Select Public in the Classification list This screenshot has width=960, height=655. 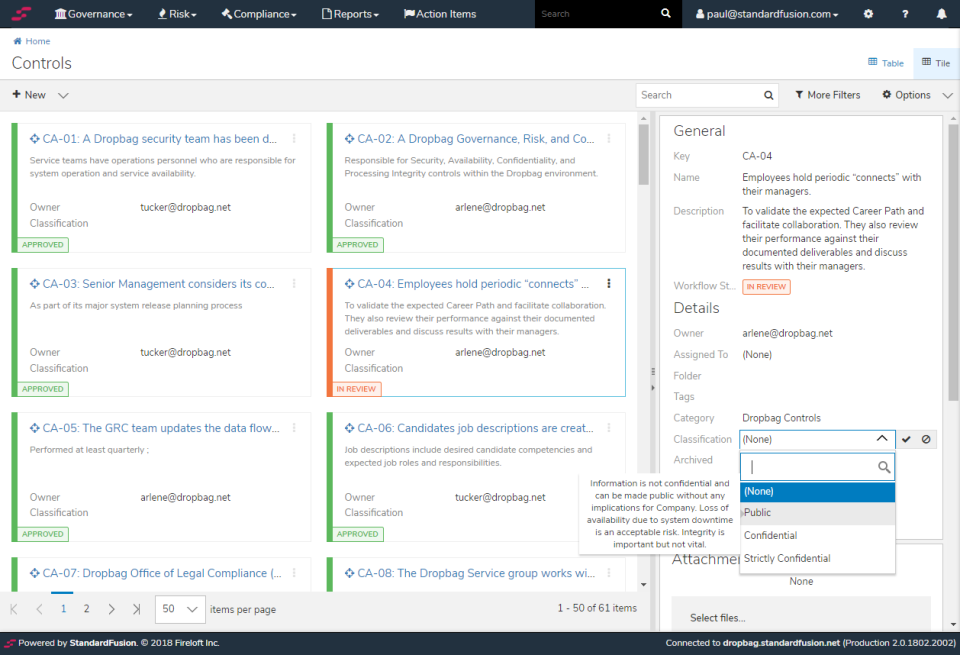[817, 513]
